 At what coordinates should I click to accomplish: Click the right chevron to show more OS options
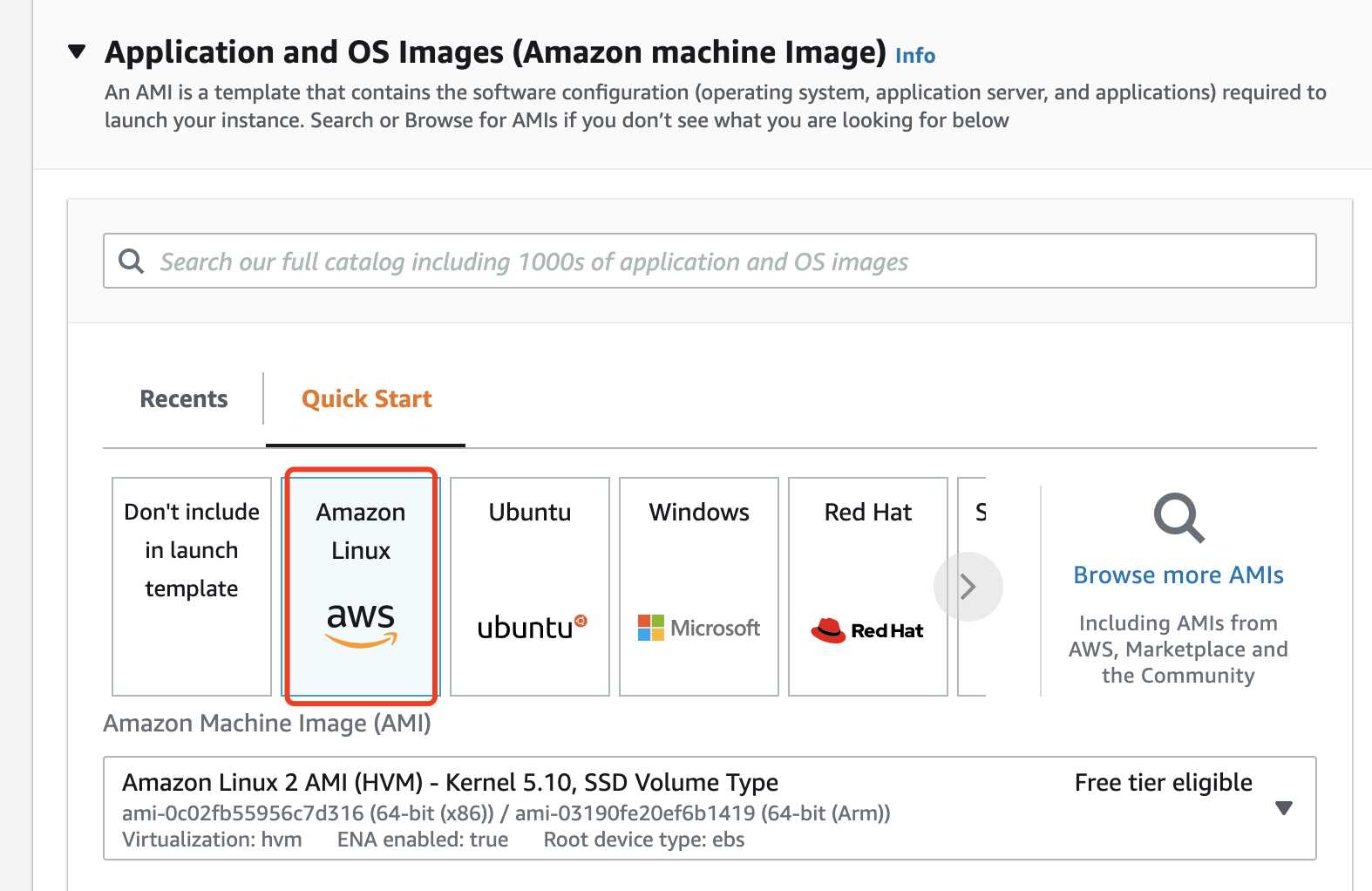968,587
